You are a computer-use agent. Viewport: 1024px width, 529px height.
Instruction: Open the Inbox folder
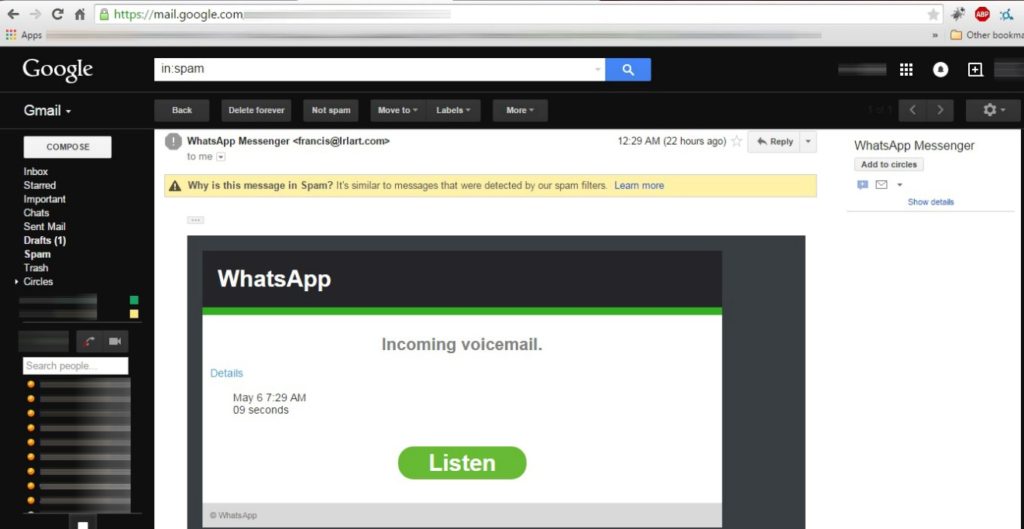(x=36, y=172)
